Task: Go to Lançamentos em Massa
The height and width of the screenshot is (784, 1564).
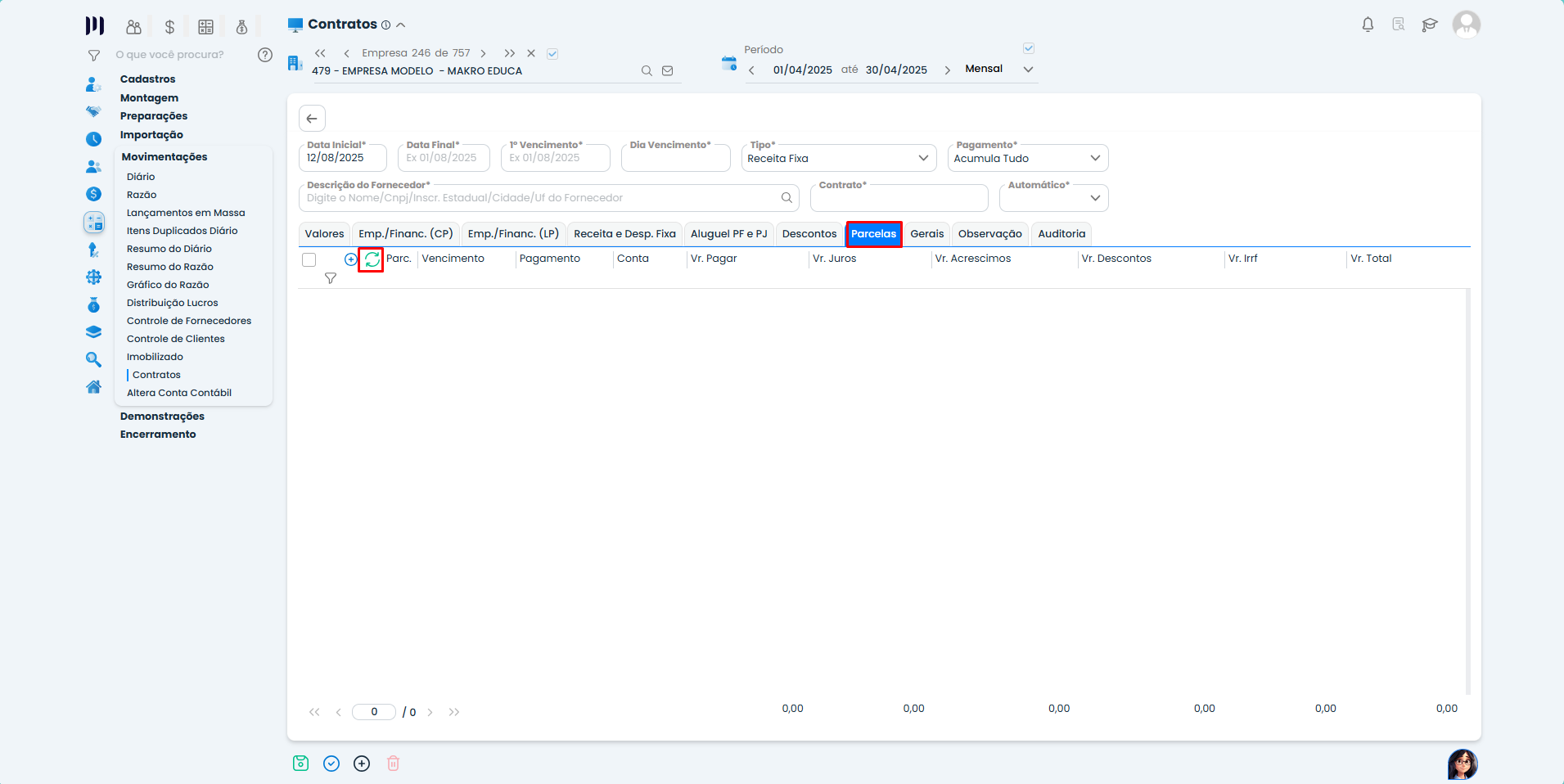Action: [186, 213]
